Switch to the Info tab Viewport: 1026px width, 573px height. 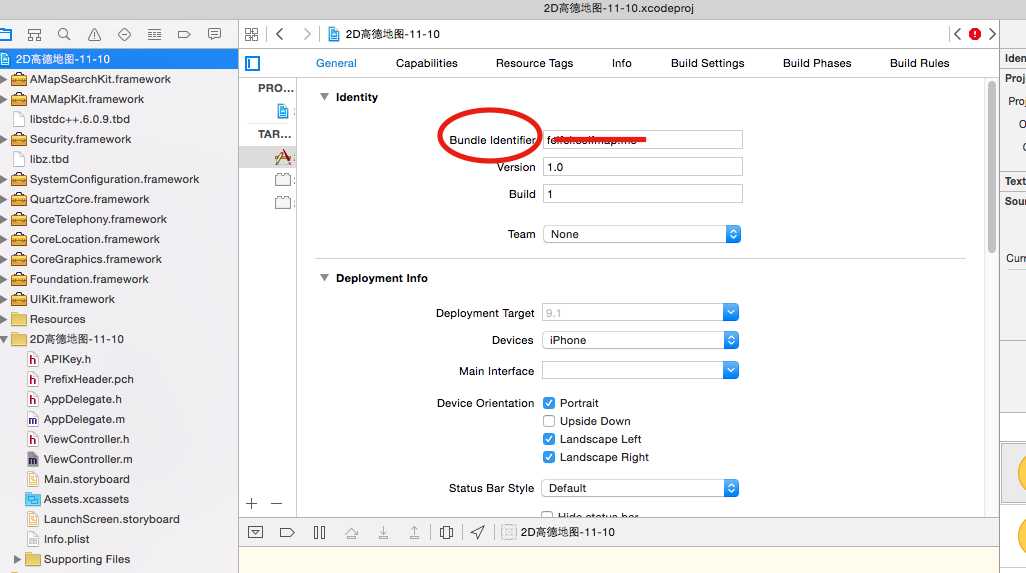pyautogui.click(x=622, y=63)
